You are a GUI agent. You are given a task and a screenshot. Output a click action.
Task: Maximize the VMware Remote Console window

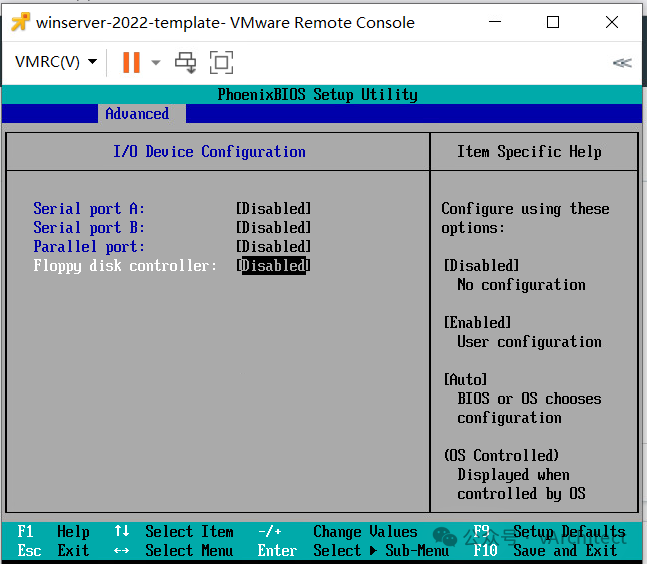553,22
